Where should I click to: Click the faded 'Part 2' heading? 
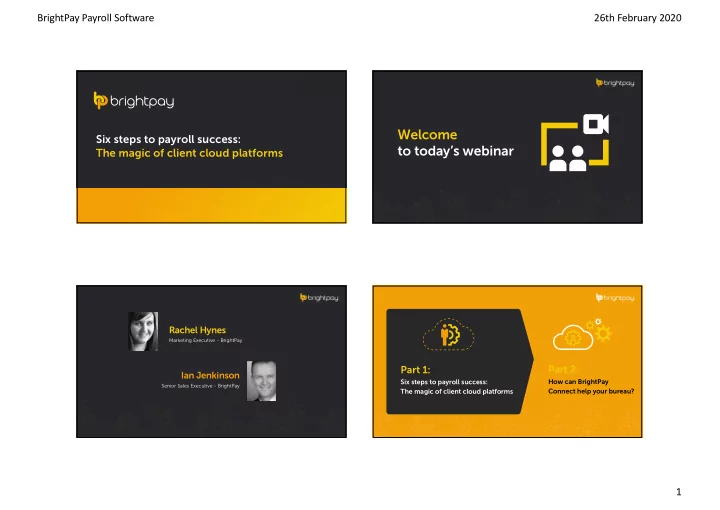click(x=562, y=369)
